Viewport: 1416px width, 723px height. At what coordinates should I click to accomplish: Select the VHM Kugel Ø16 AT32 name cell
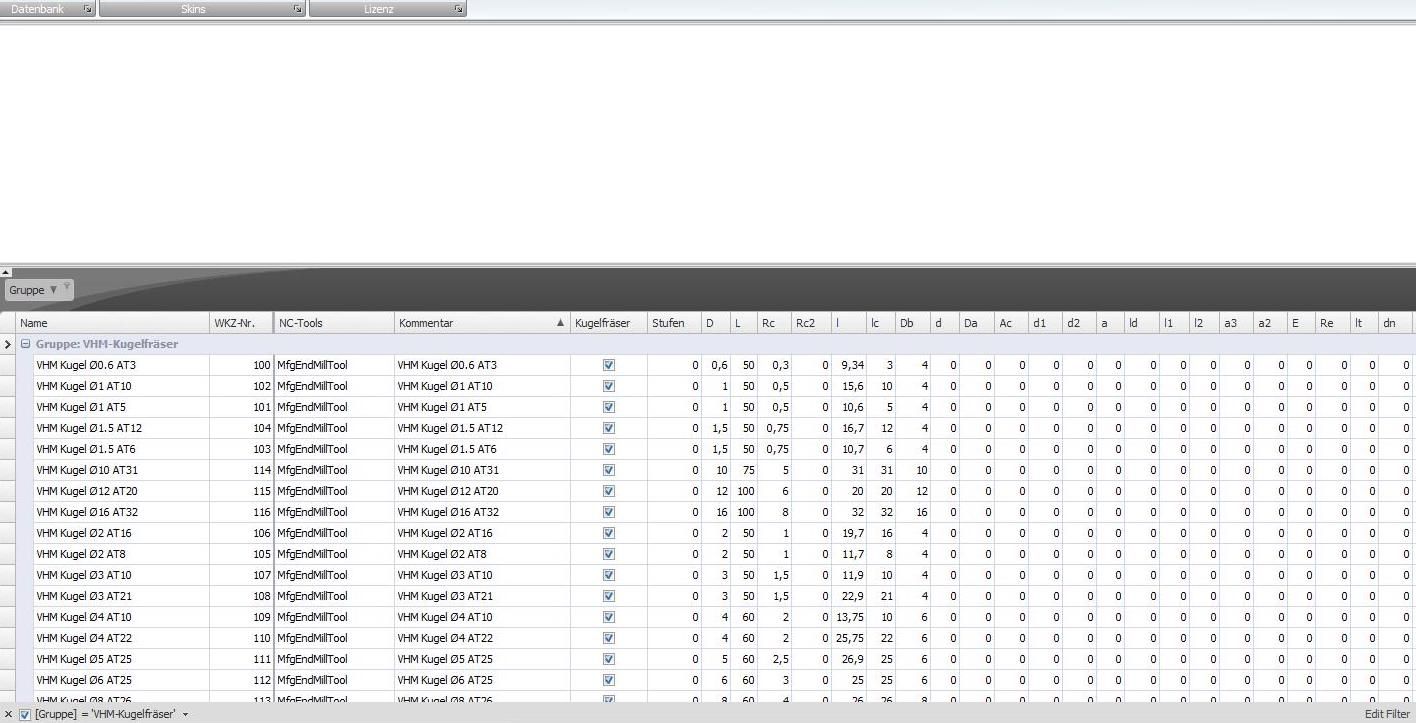[x=120, y=512]
